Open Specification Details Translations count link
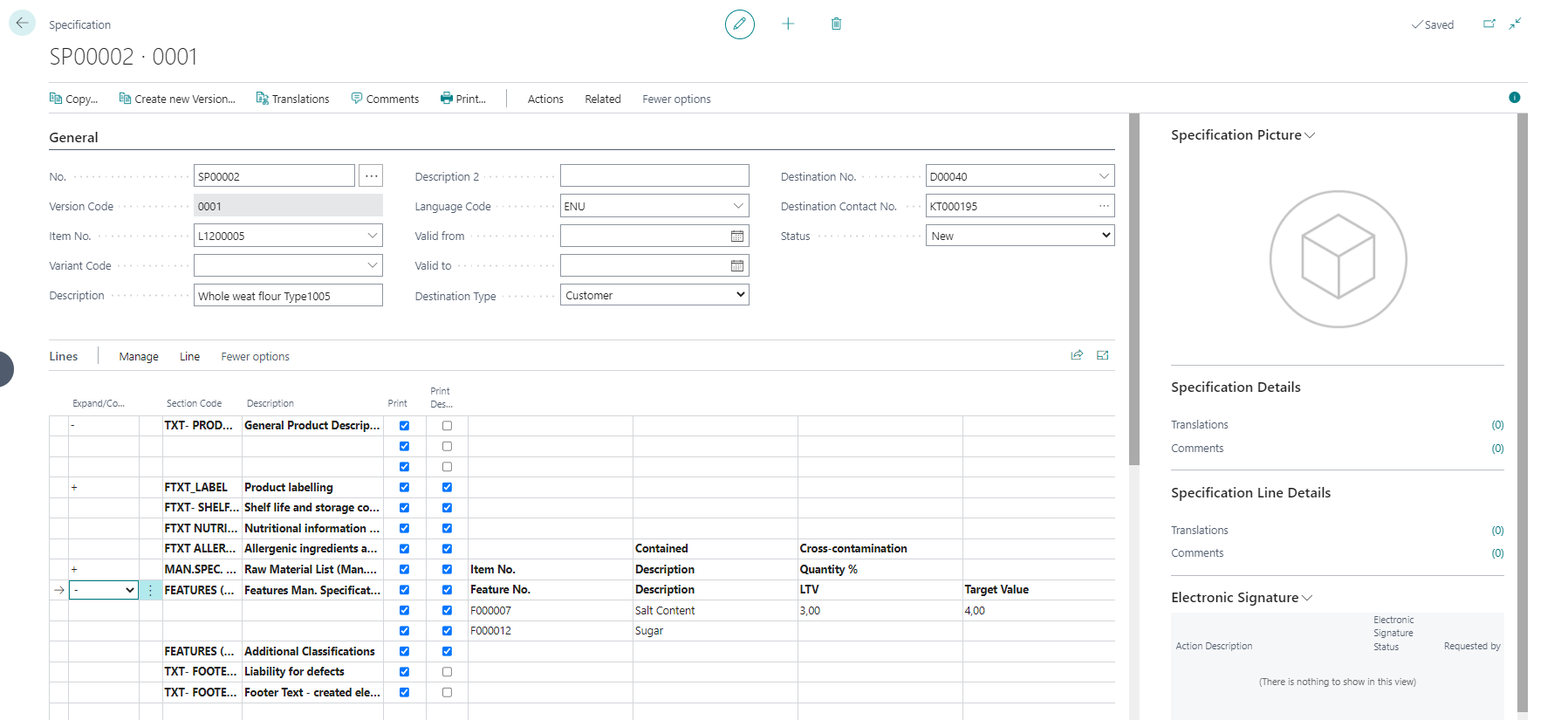This screenshot has height=720, width=1568. pyautogui.click(x=1497, y=425)
